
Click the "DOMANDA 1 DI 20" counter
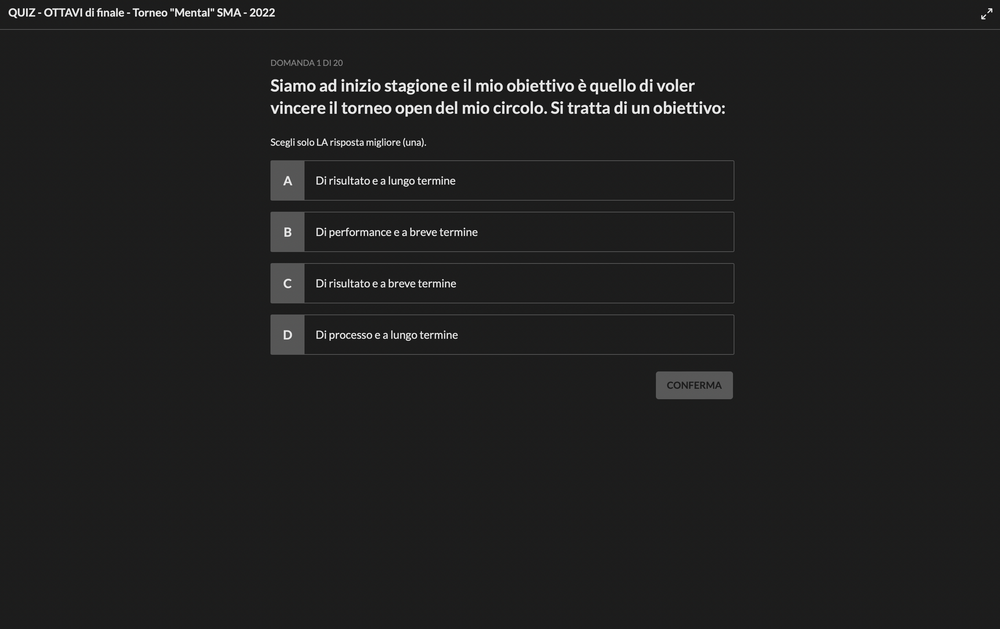tap(307, 63)
